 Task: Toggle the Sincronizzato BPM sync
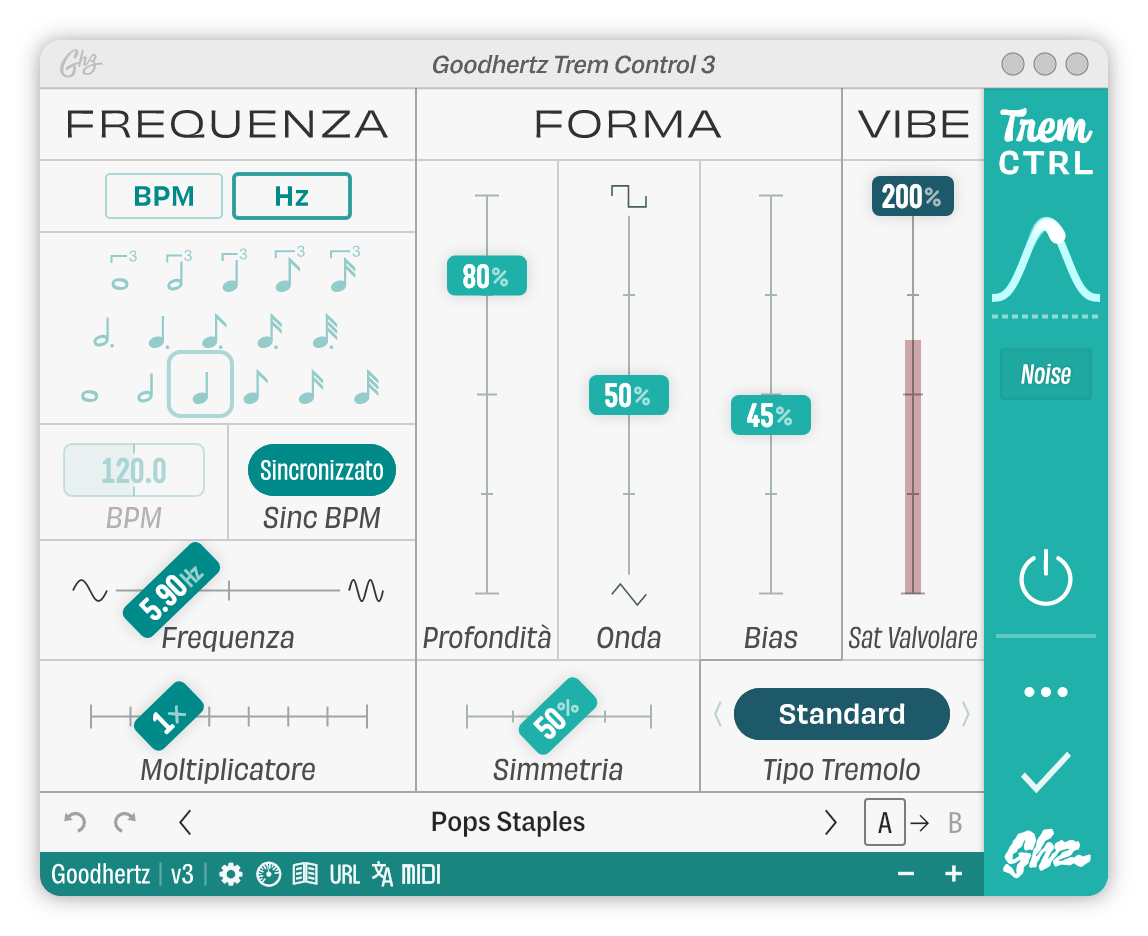[321, 469]
